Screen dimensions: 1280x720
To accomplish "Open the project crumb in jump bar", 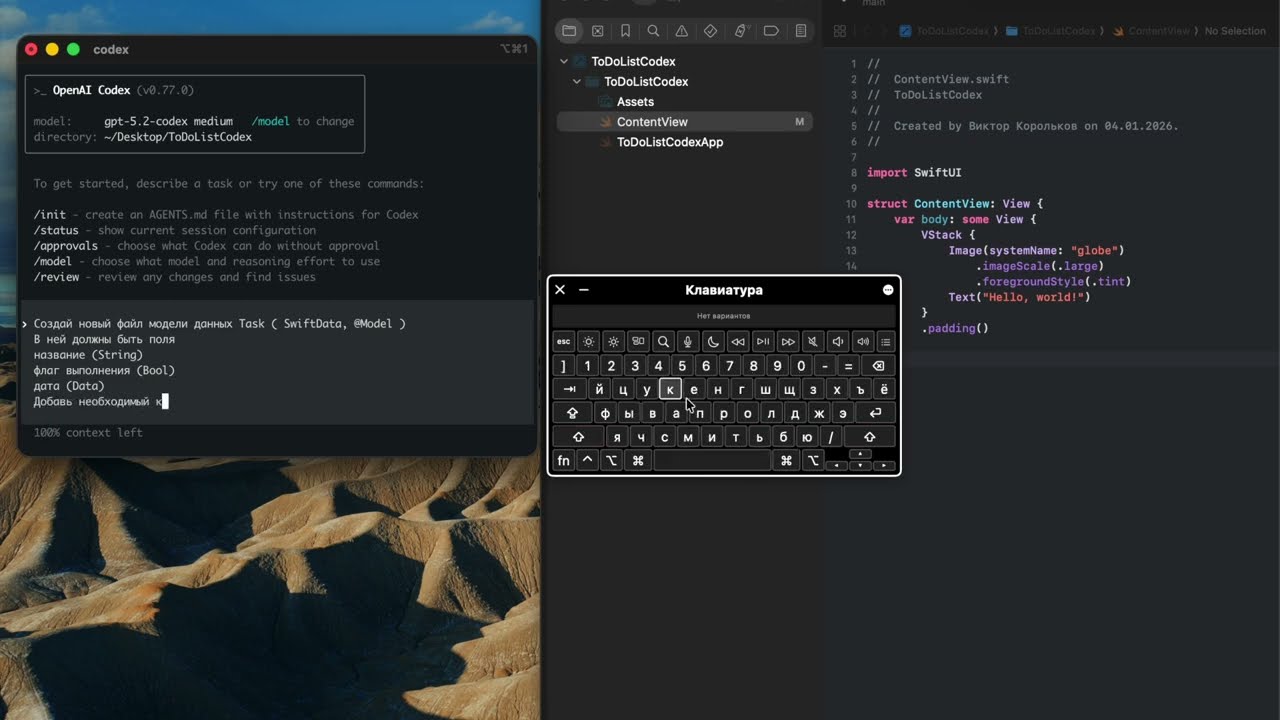I will click(944, 31).
